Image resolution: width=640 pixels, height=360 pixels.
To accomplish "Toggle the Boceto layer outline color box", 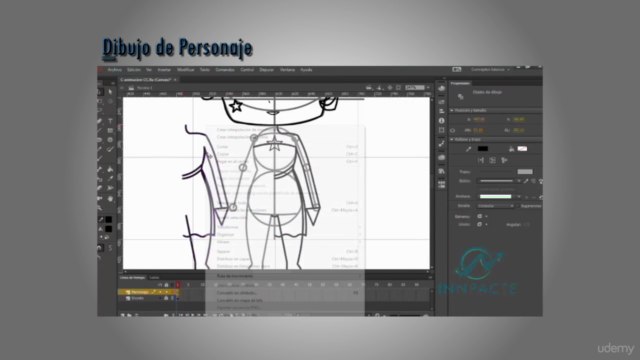I will click(172, 298).
